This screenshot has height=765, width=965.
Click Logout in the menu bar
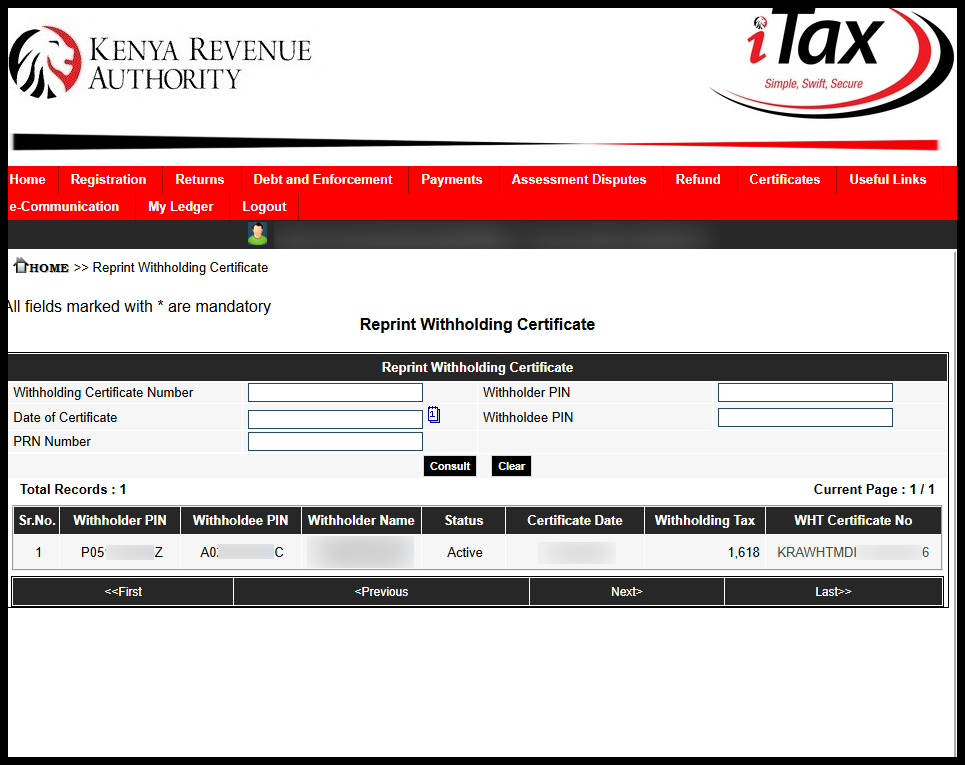(264, 206)
